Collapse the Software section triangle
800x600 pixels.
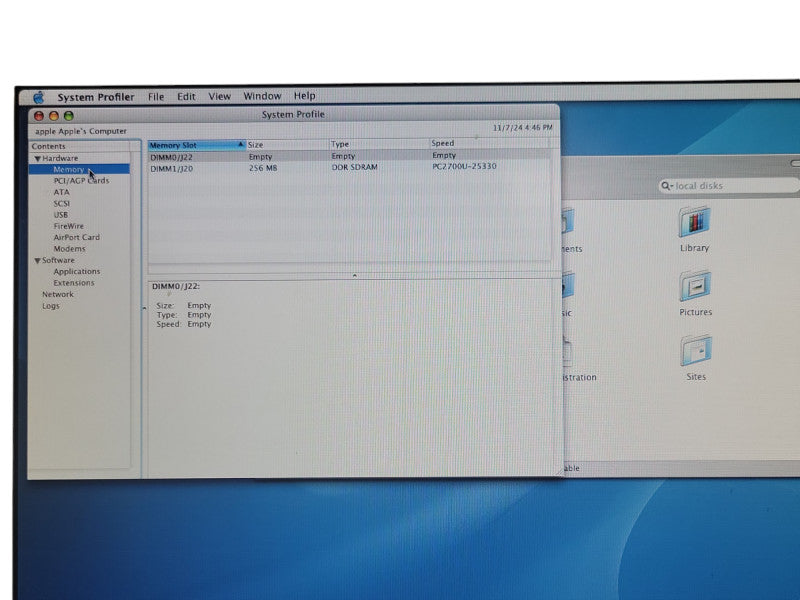(37, 261)
